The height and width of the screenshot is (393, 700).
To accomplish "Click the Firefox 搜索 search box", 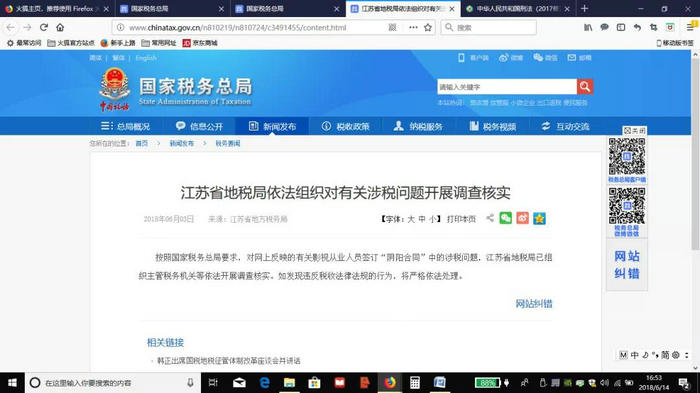I will 488,27.
